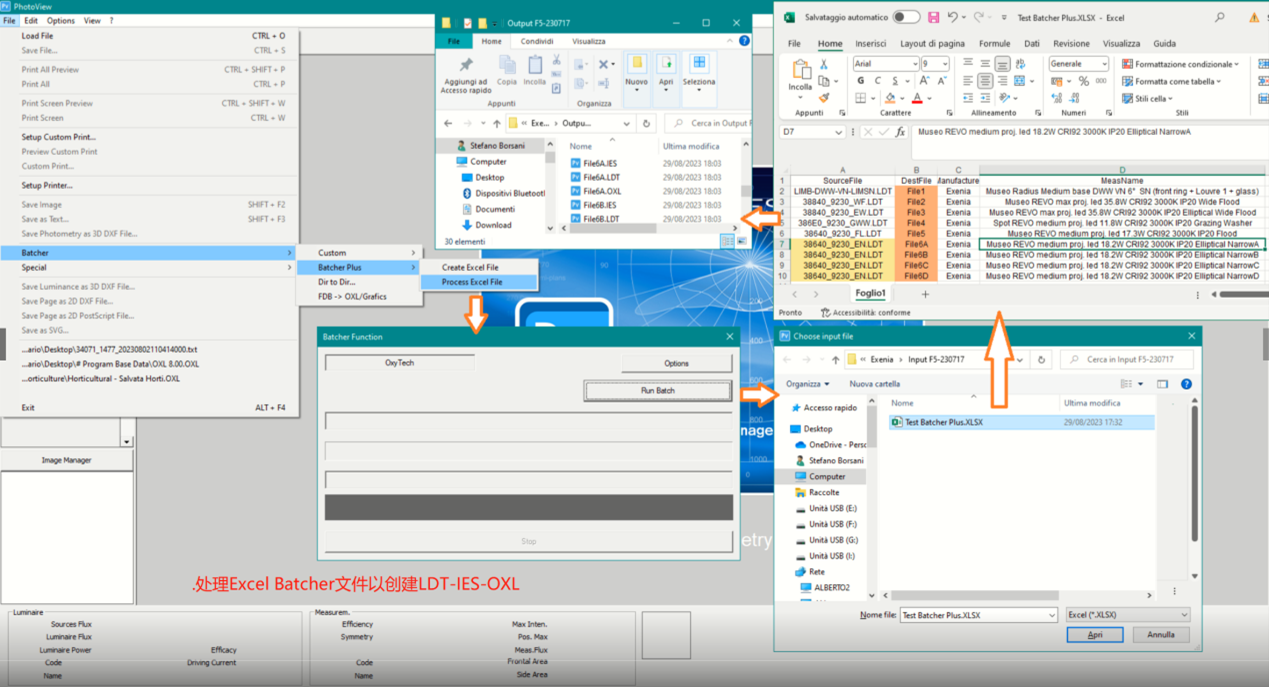This screenshot has width=1269, height=687.
Task: Click the Excel save icon
Action: (933, 17)
